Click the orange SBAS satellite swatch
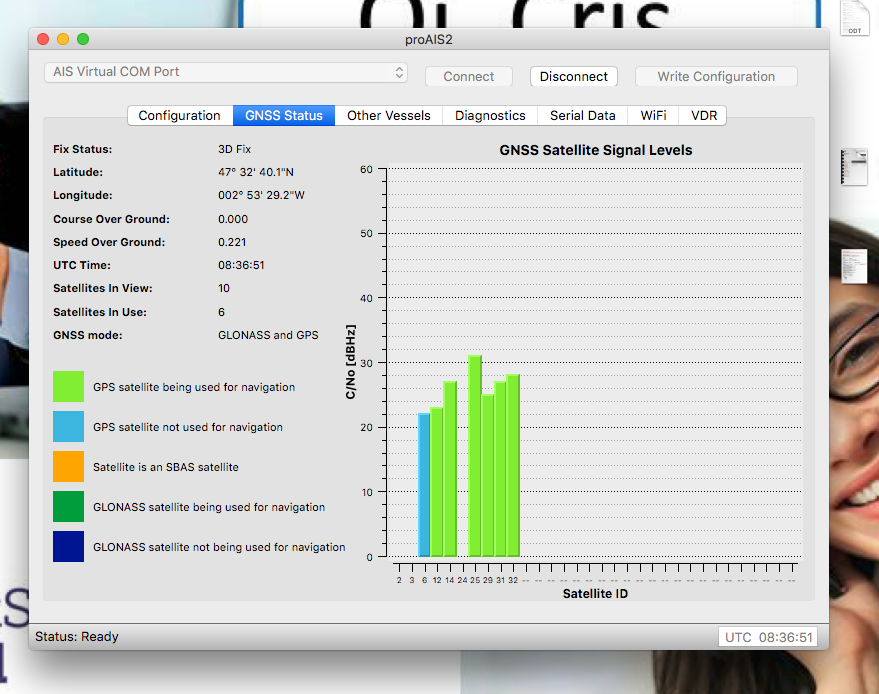879x694 pixels. (x=68, y=466)
